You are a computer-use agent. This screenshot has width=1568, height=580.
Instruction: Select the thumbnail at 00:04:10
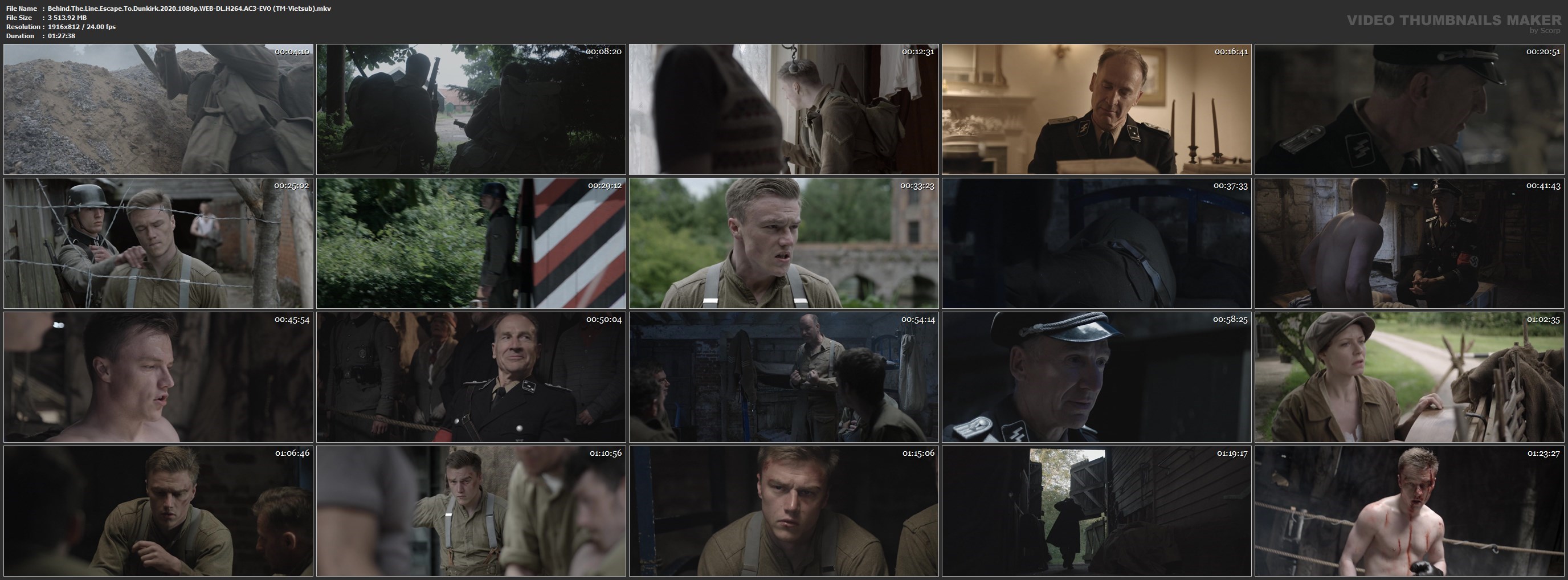click(158, 109)
